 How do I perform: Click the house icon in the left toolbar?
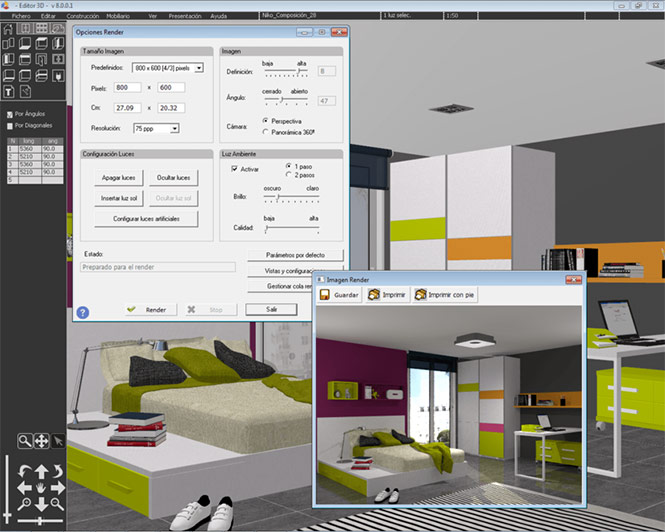tap(9, 29)
